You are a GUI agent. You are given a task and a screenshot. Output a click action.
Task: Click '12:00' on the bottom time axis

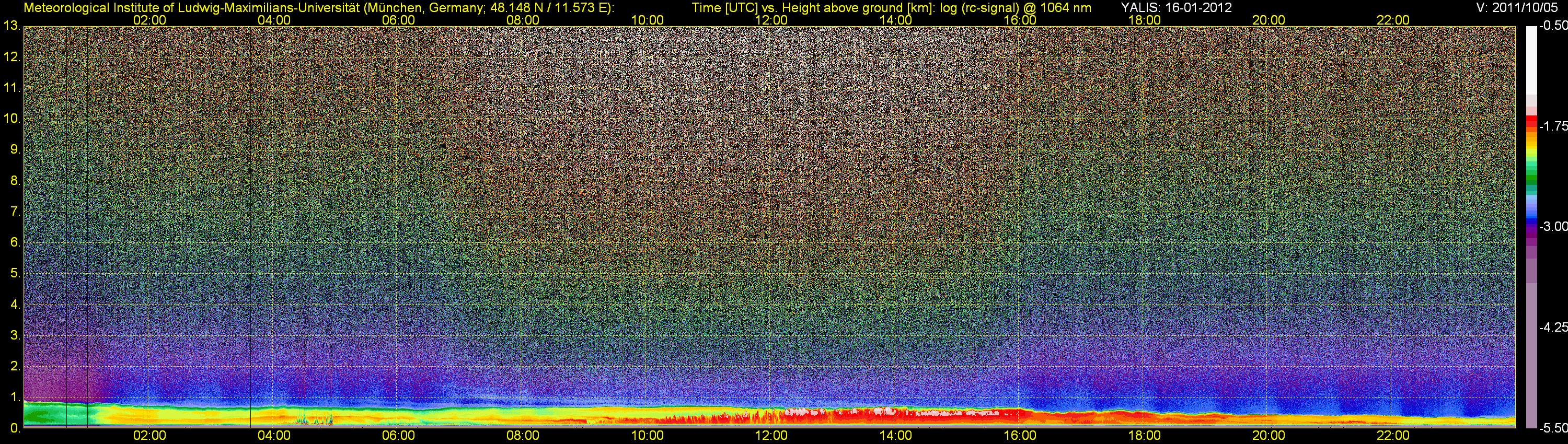click(x=771, y=436)
